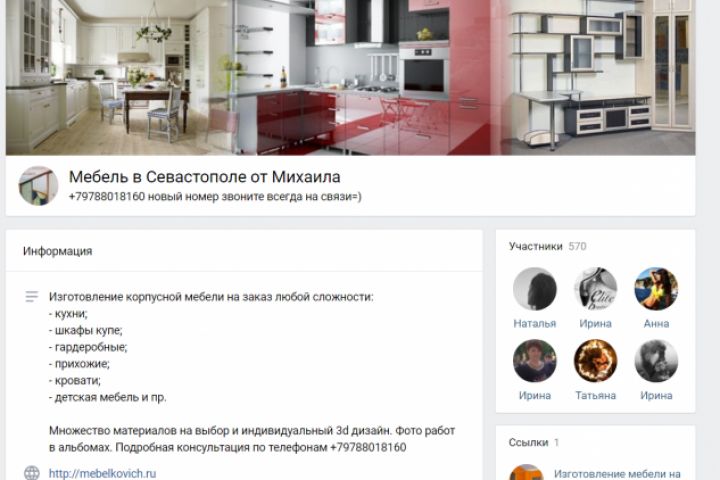Open Анна's member avatar
The height and width of the screenshot is (480, 720).
click(x=656, y=289)
